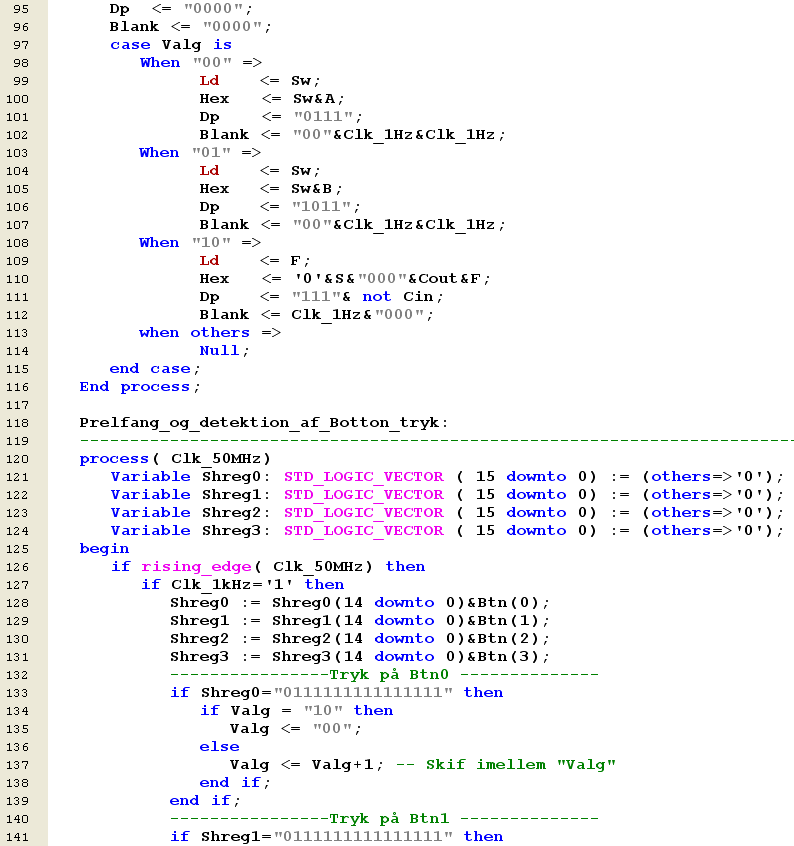Click the 'Valg <= "00"' assignment on line 135
Image resolution: width=794 pixels, height=846 pixels.
point(292,729)
